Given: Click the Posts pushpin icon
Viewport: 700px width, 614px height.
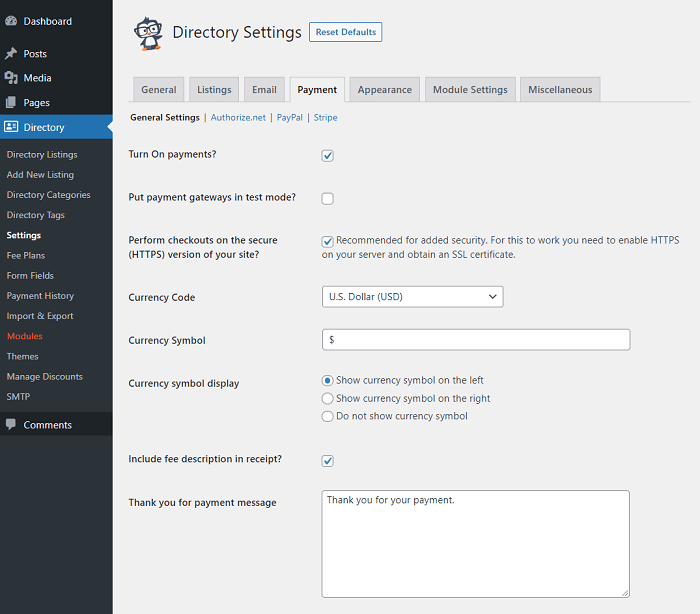Looking at the screenshot, I should pos(11,54).
